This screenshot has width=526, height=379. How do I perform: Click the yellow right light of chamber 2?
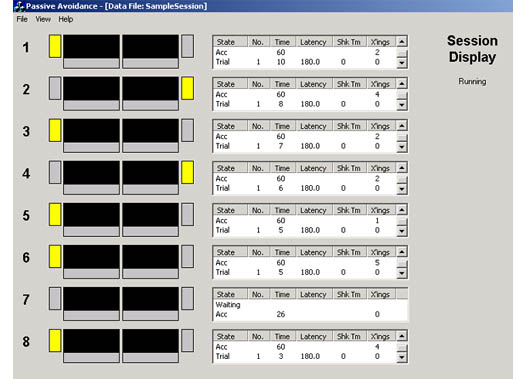[x=188, y=88]
